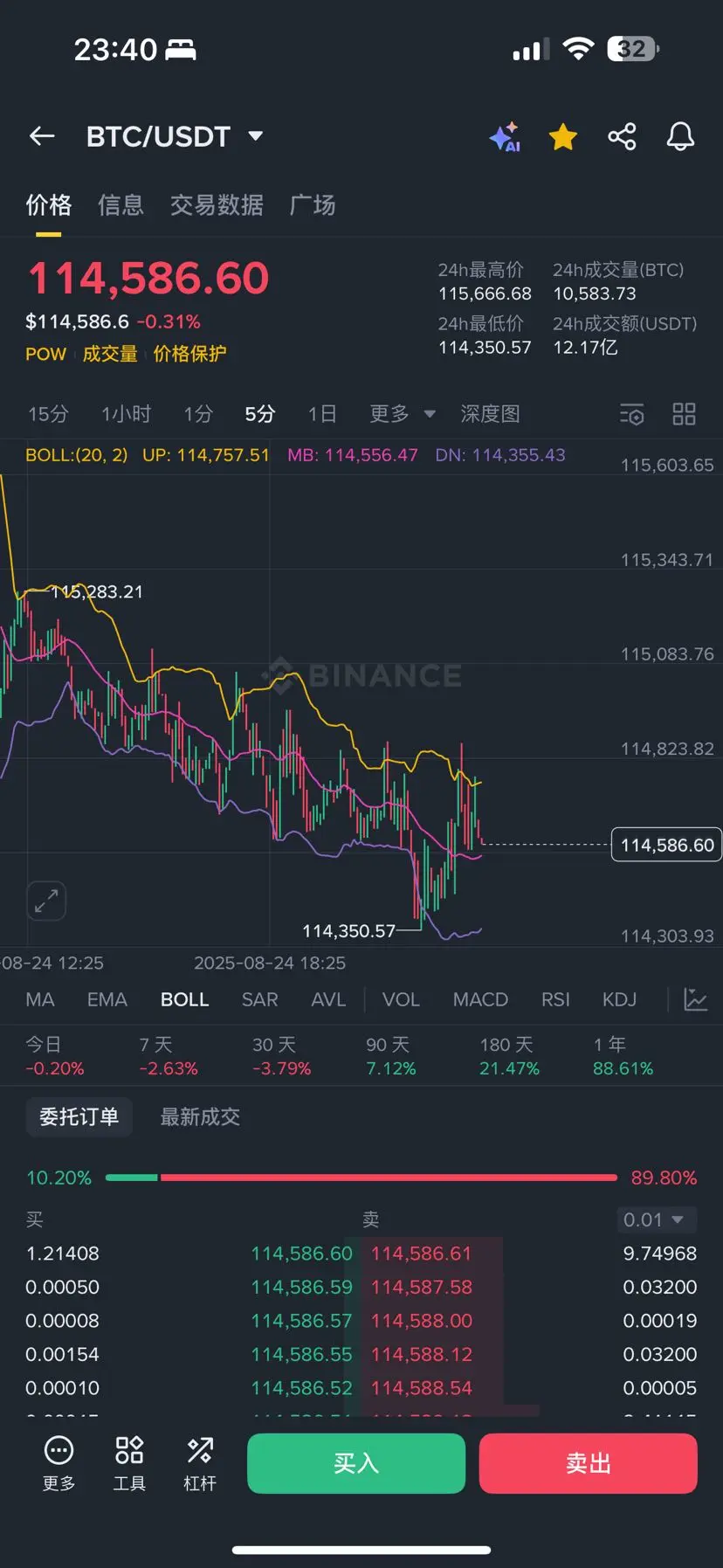Select the 15分 timeframe
Image resolution: width=723 pixels, height=1568 pixels.
coord(48,414)
